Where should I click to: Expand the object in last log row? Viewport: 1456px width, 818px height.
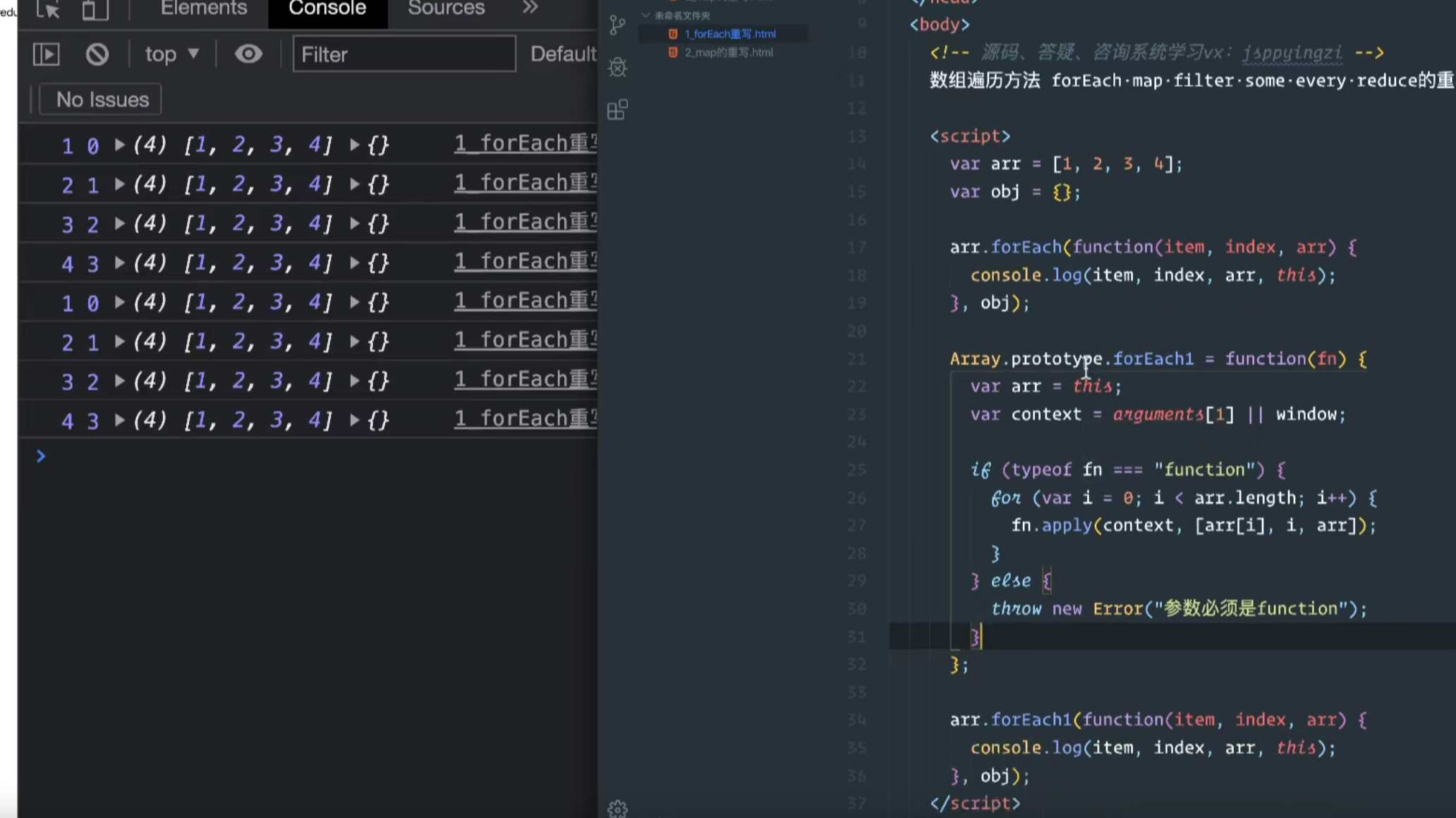tap(355, 420)
